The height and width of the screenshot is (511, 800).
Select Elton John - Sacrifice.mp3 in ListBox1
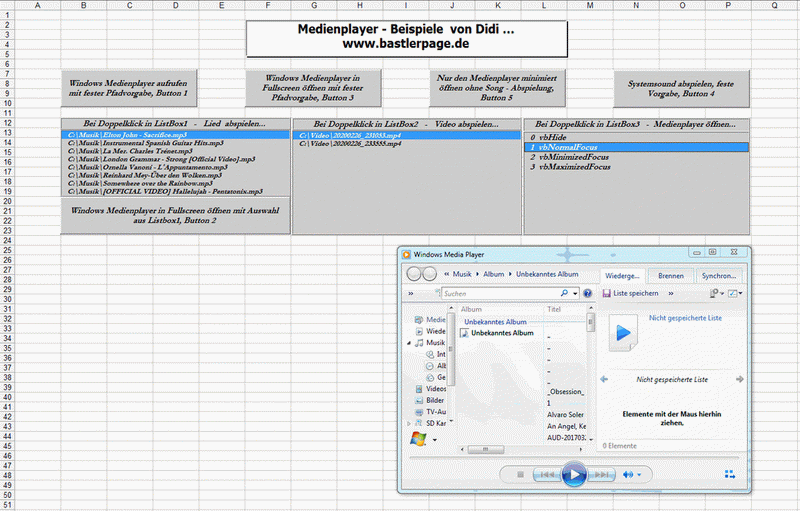coord(176,135)
